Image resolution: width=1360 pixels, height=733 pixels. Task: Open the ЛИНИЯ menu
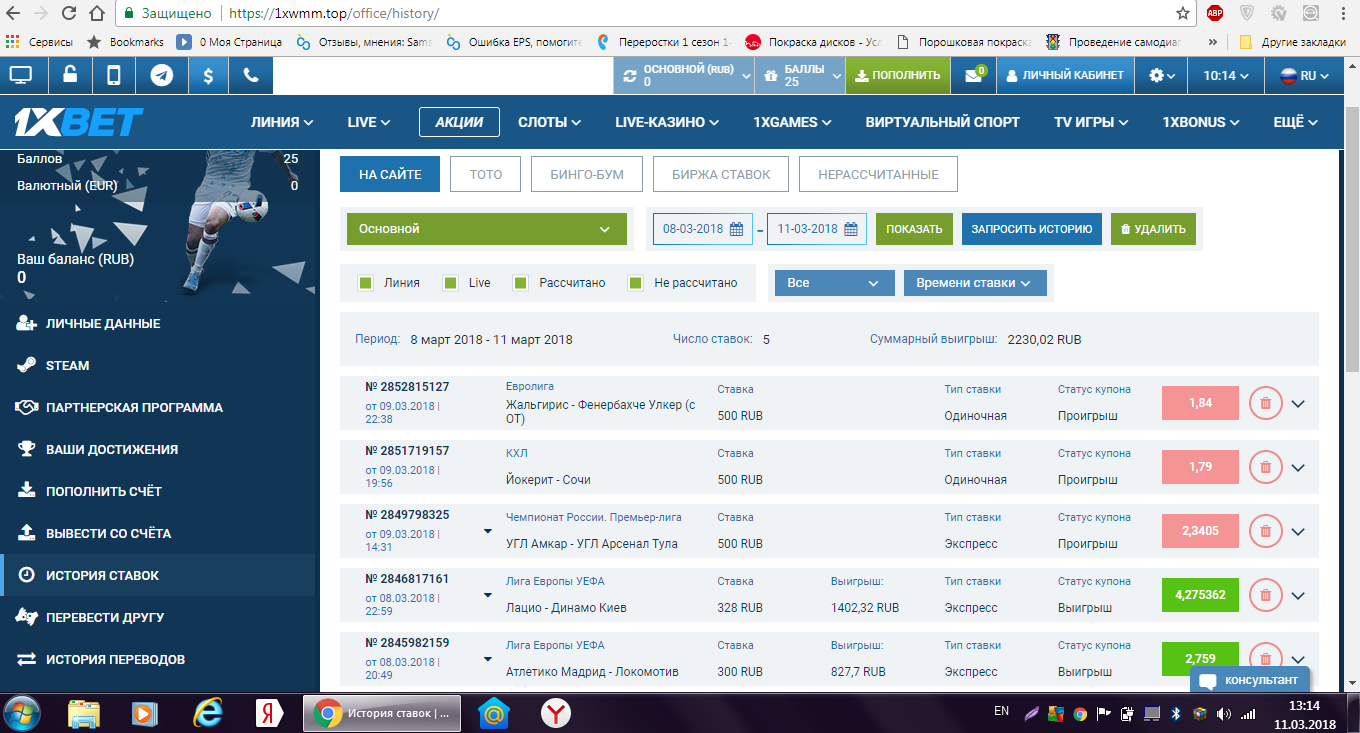coord(282,122)
